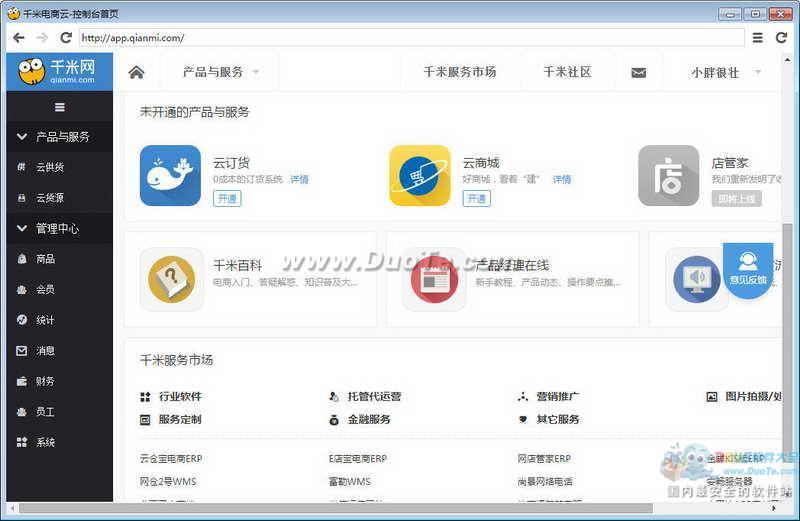Click the 金融服务 money bag icon
The height and width of the screenshot is (521, 800).
(334, 420)
